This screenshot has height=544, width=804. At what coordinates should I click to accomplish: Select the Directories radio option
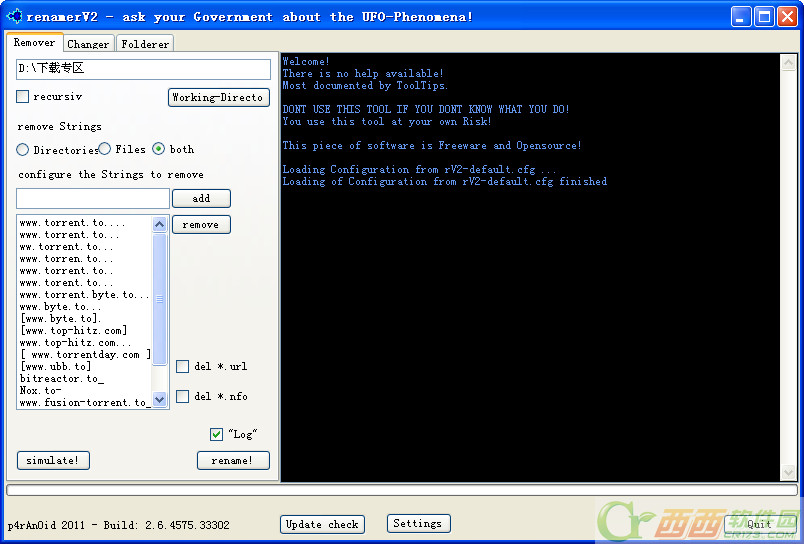pos(23,150)
